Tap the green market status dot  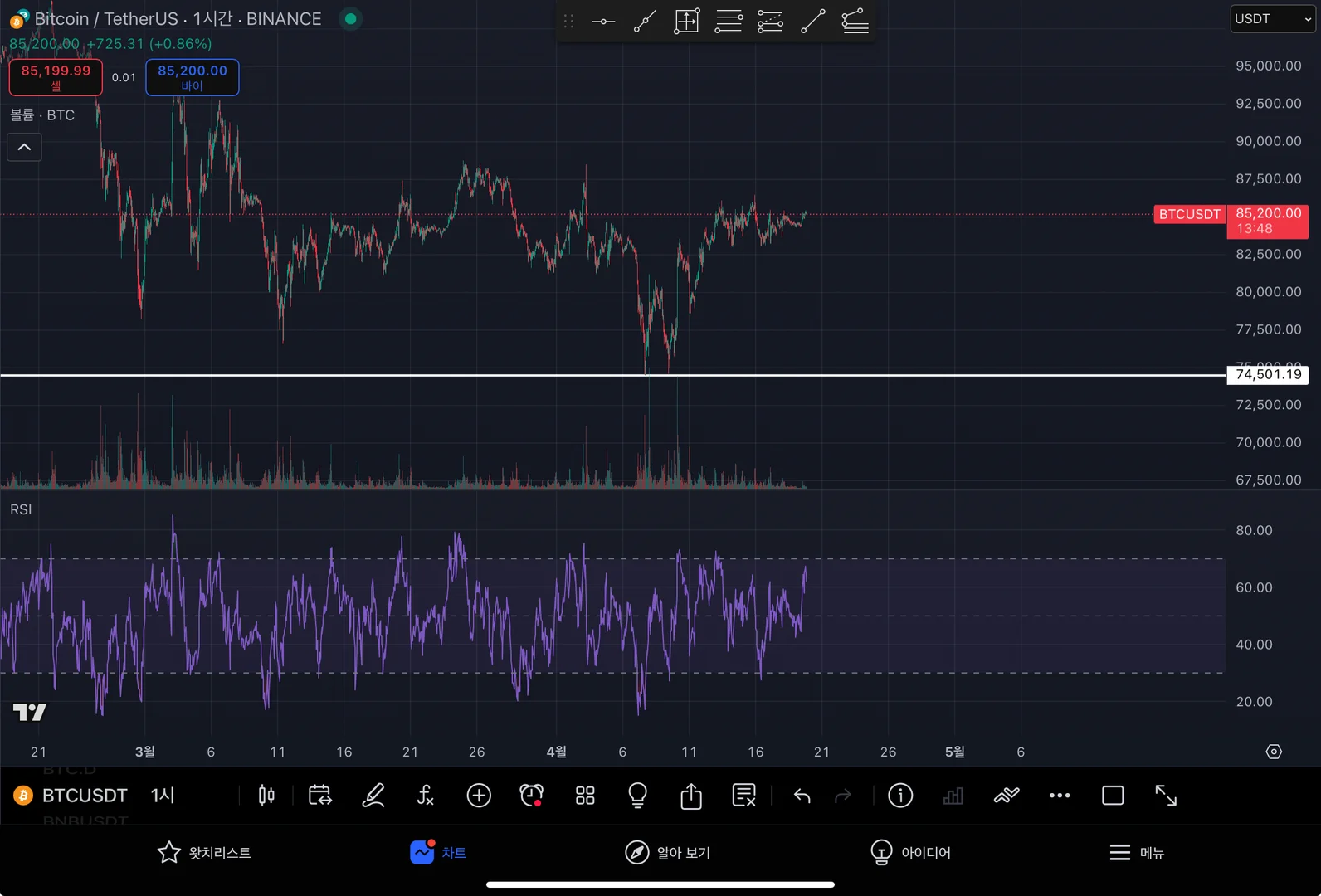pyautogui.click(x=351, y=18)
